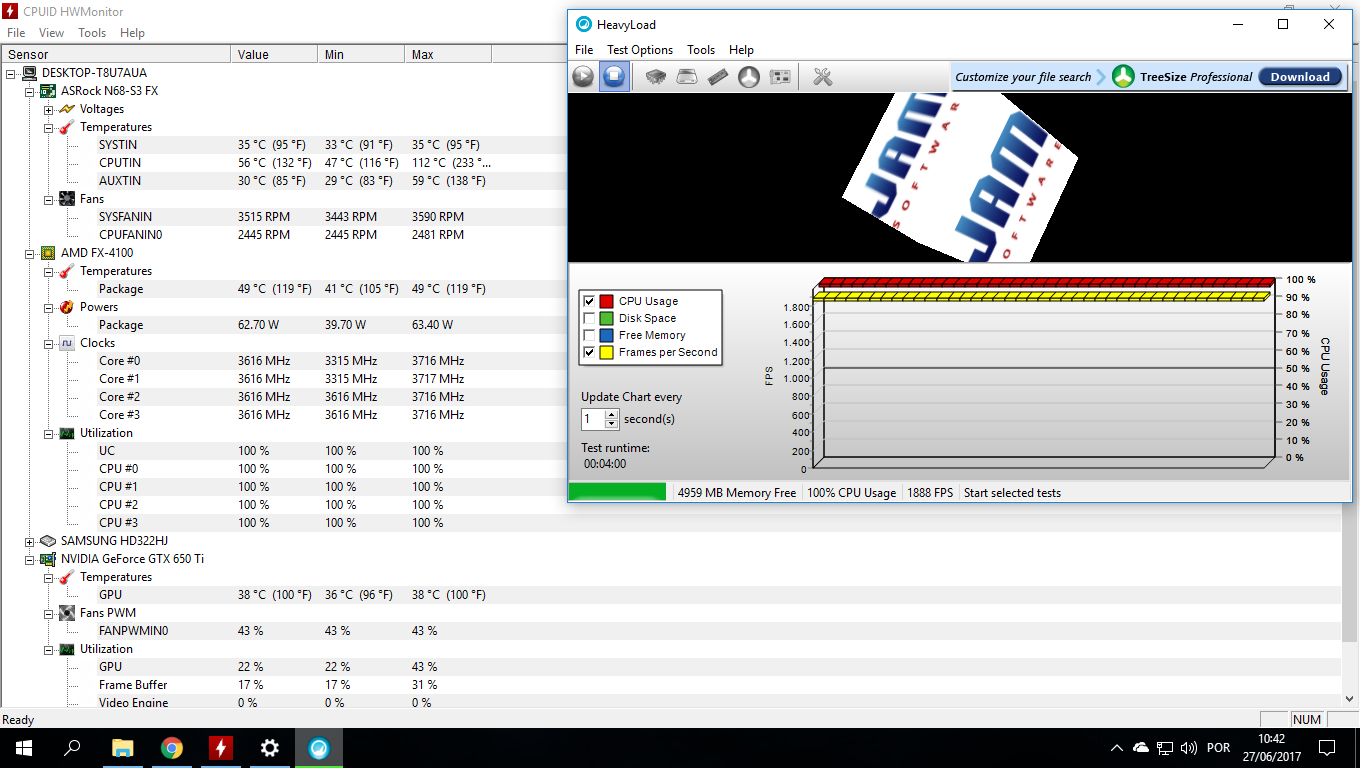The width and height of the screenshot is (1360, 768).
Task: Expand the SAMSUNG HD322HJ node
Action: tap(30, 541)
